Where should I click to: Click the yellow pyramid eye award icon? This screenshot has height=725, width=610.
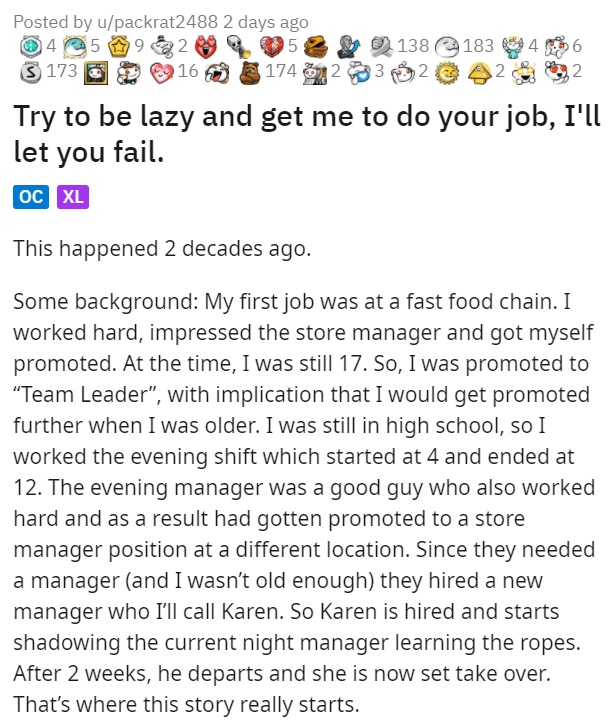coord(480,73)
